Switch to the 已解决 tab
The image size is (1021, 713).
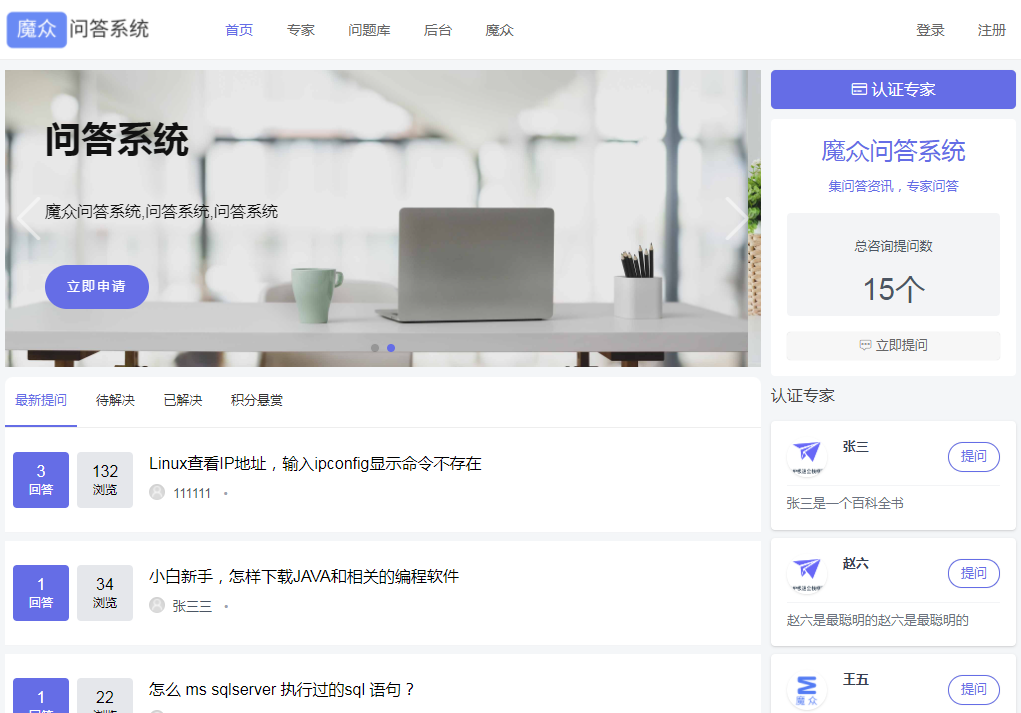(x=183, y=400)
